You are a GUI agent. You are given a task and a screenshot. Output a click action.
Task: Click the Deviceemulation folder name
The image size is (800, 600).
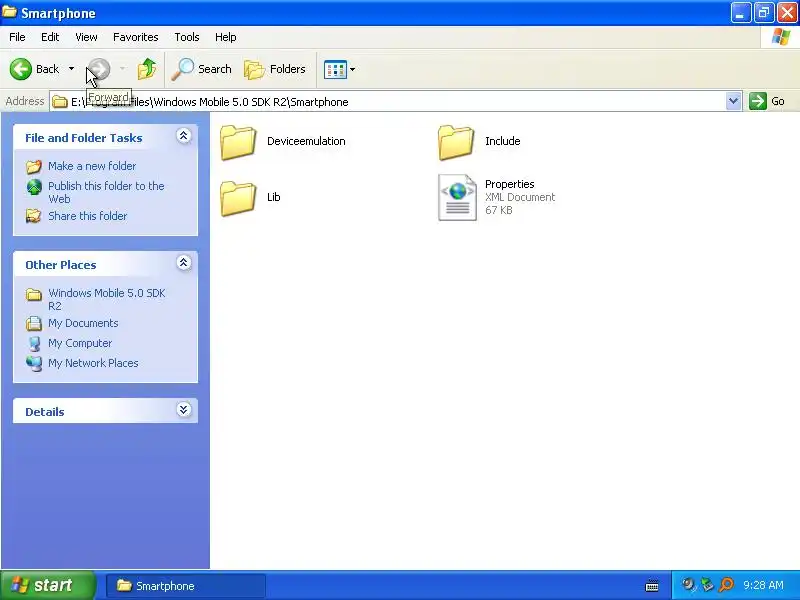click(306, 141)
